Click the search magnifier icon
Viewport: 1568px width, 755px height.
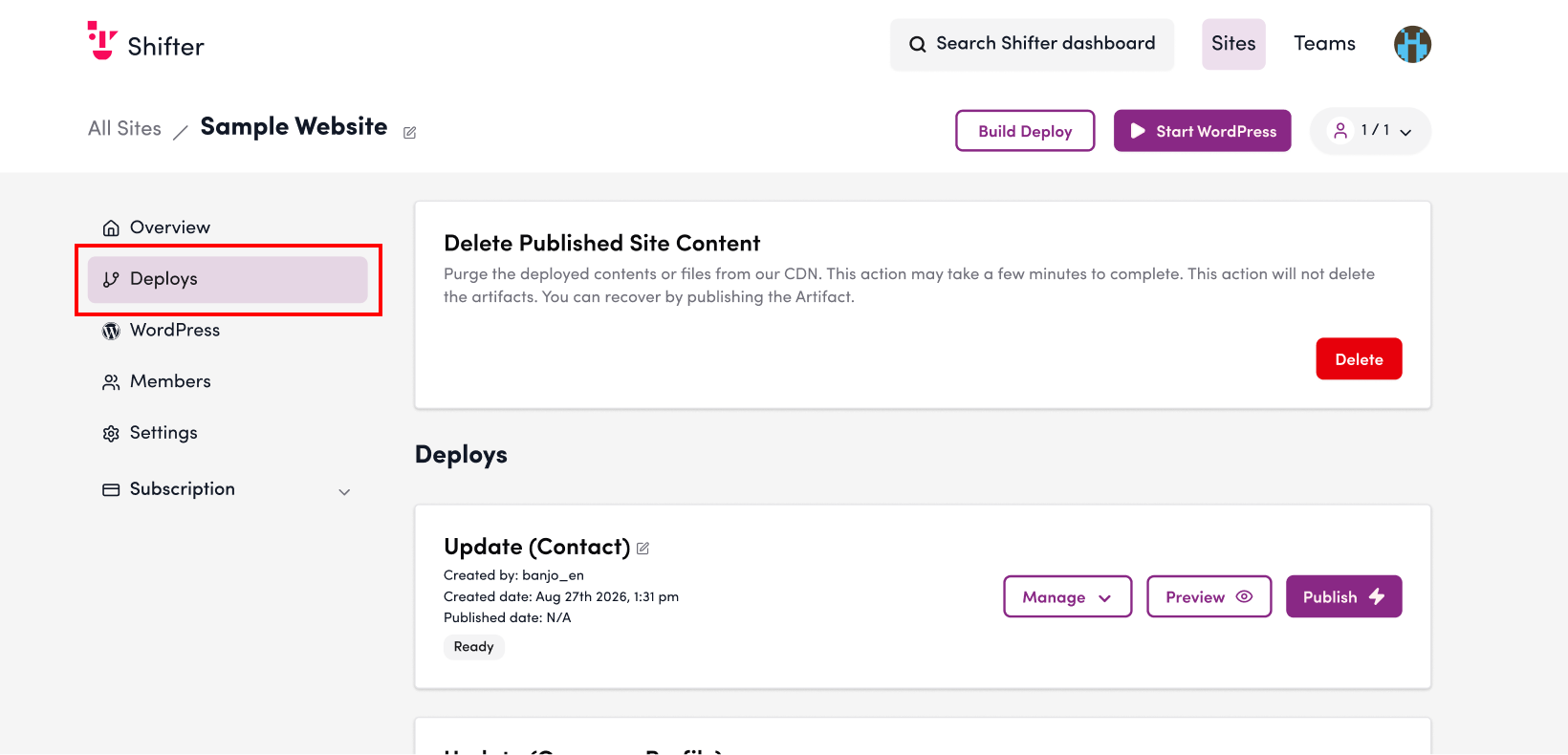tap(917, 44)
